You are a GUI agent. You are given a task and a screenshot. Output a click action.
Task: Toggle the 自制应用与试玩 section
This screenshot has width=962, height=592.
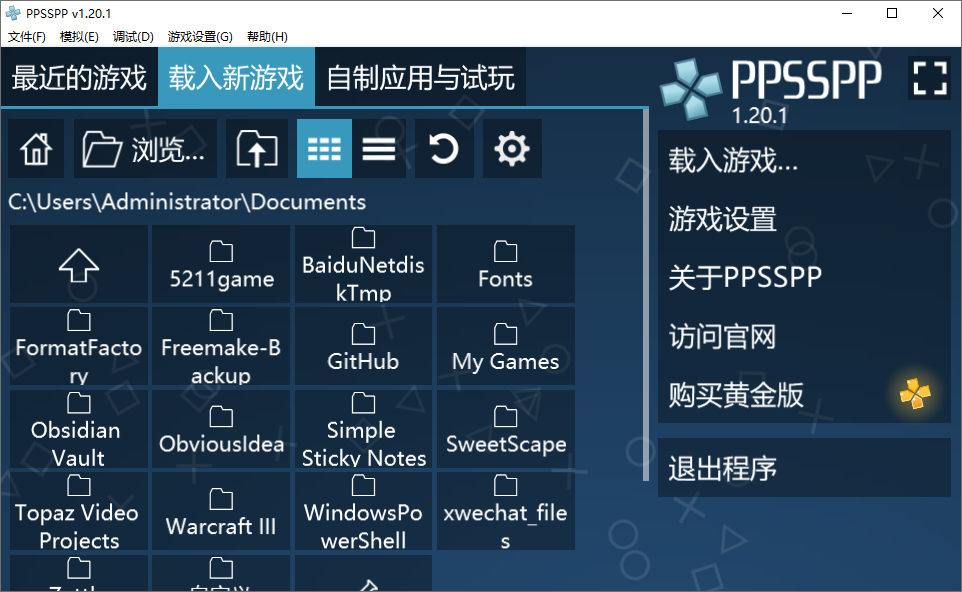click(x=420, y=76)
